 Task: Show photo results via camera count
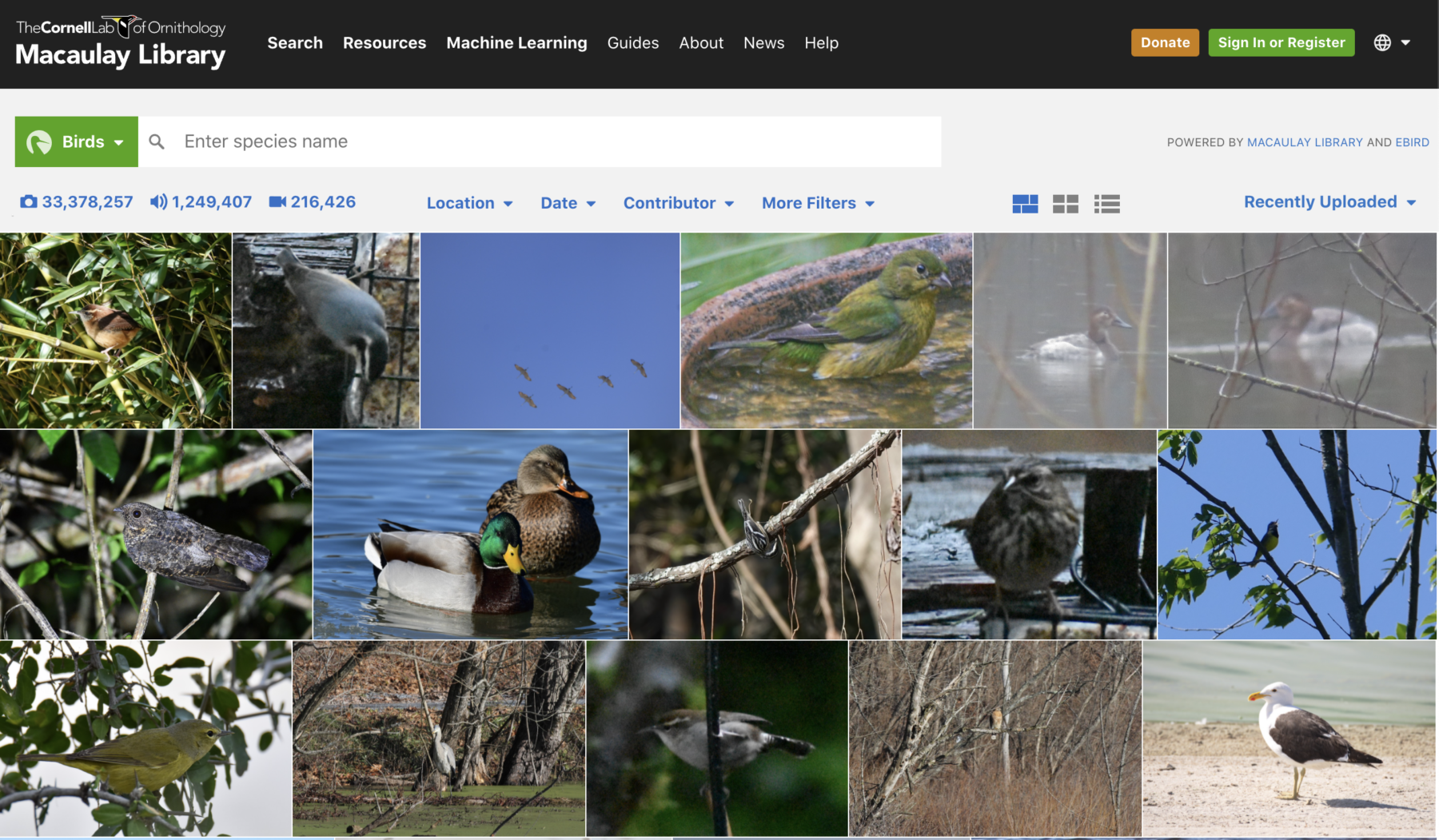tap(76, 202)
